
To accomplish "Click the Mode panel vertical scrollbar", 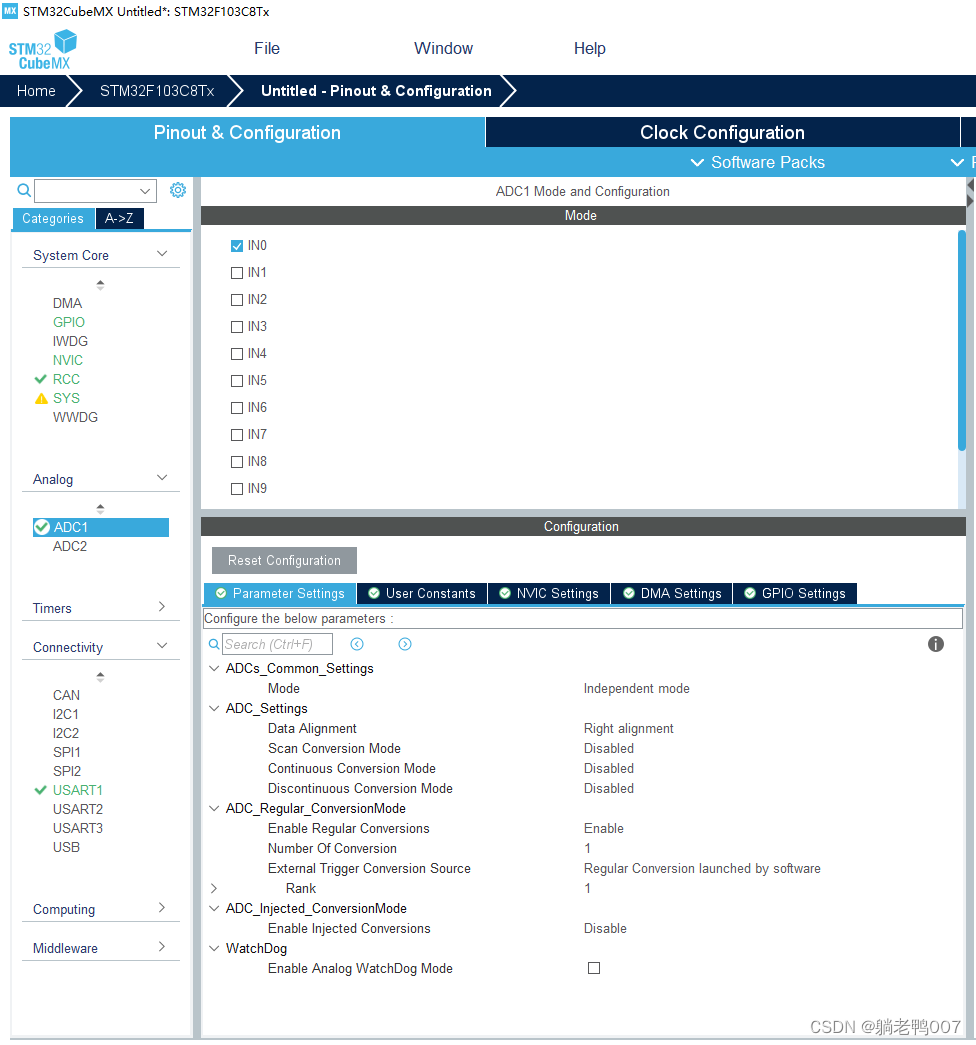I will [961, 341].
